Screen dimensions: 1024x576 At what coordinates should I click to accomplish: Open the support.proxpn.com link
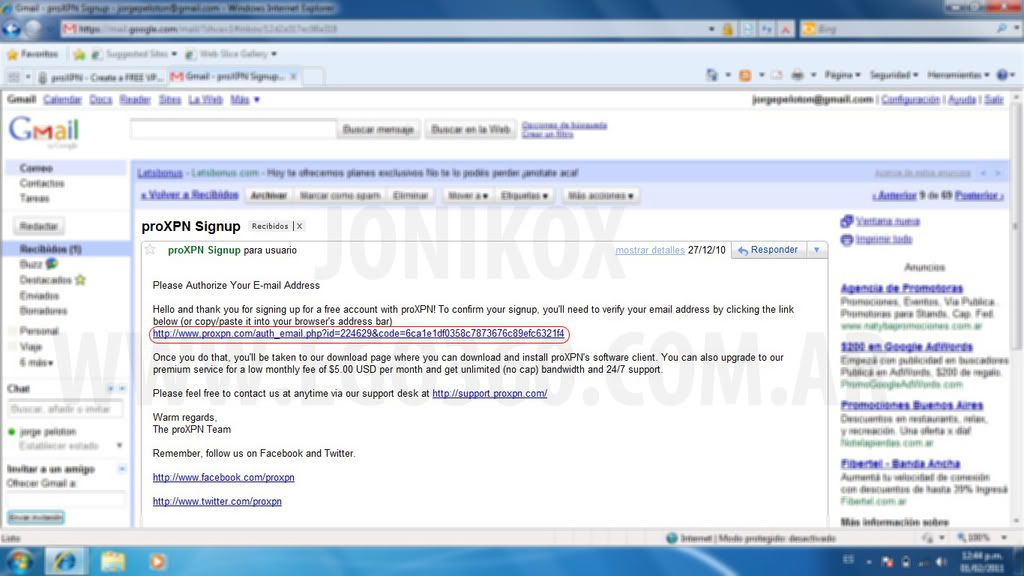click(x=490, y=394)
